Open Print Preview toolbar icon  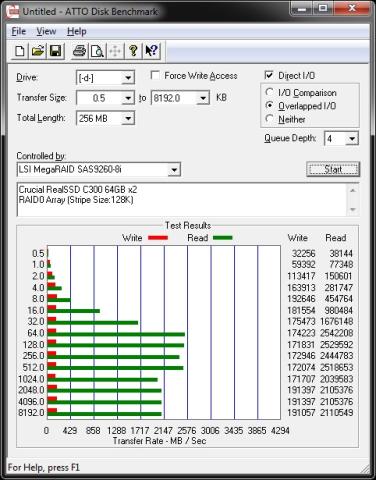(x=97, y=52)
